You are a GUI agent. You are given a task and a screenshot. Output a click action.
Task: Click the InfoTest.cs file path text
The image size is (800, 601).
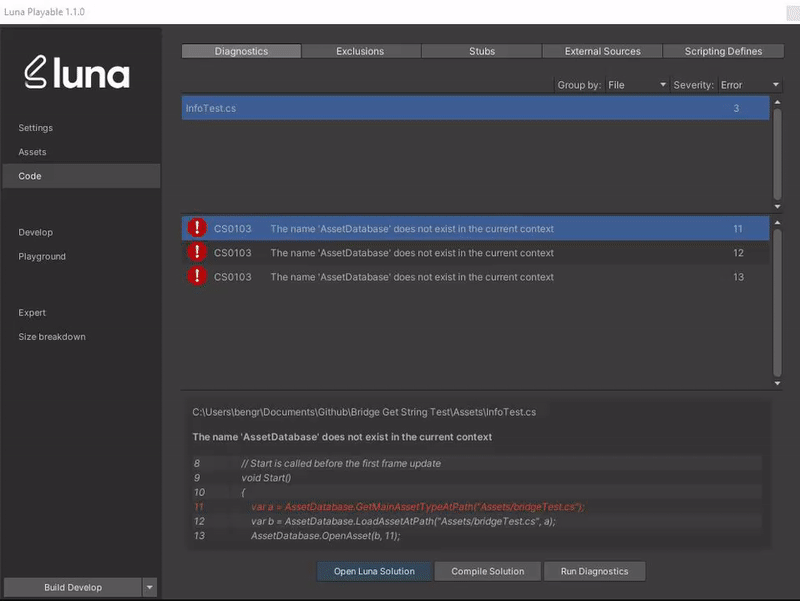coord(364,412)
